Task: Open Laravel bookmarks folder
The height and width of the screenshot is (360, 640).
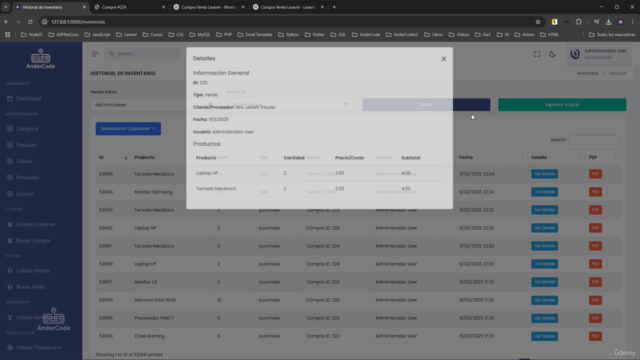Action: click(x=127, y=35)
